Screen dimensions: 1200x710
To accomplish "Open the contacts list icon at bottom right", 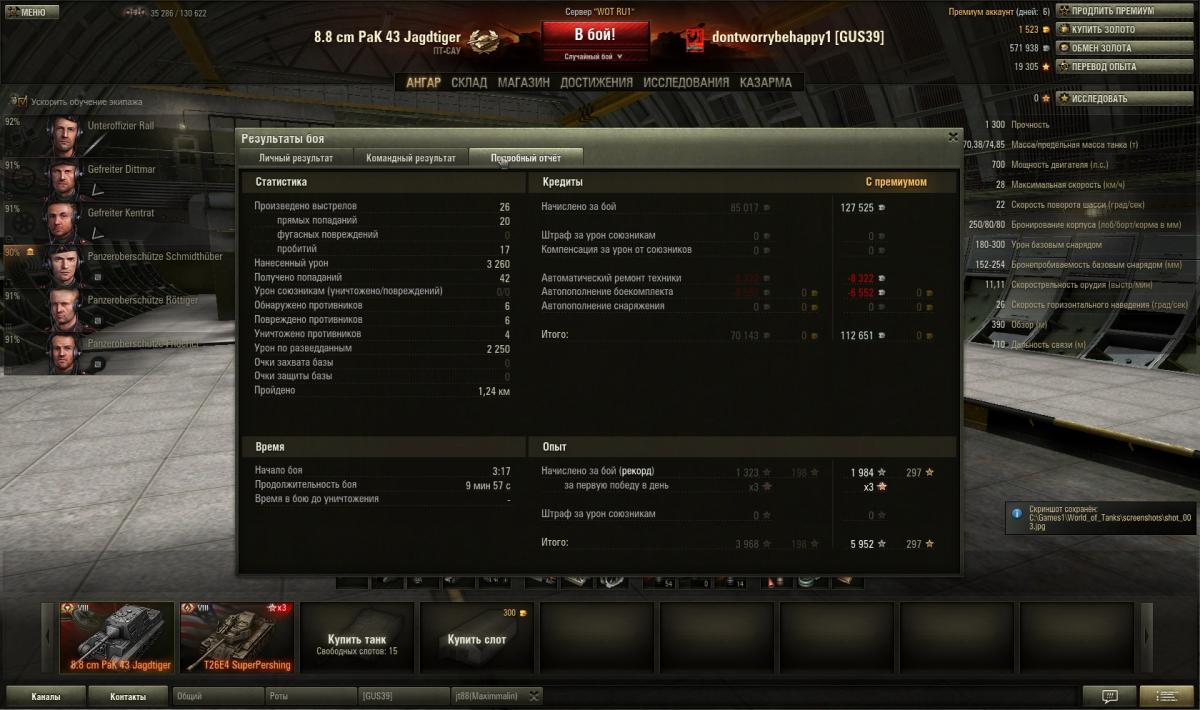I will pyautogui.click(x=1166, y=696).
